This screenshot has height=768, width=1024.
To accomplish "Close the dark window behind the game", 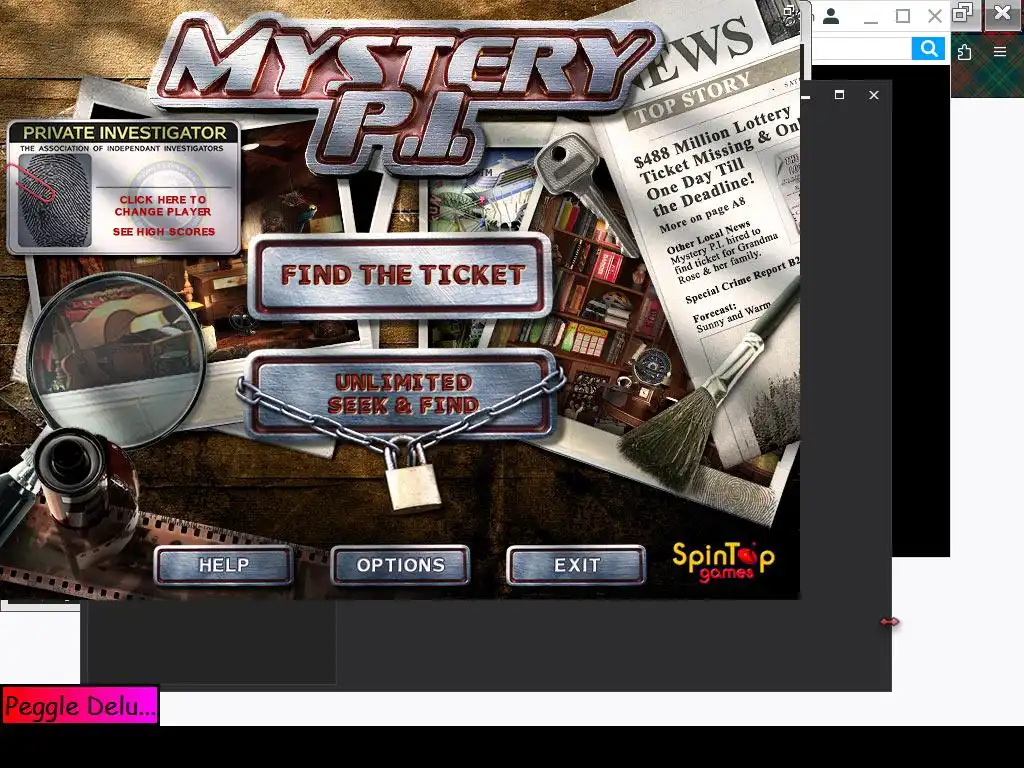I will pyautogui.click(x=874, y=95).
